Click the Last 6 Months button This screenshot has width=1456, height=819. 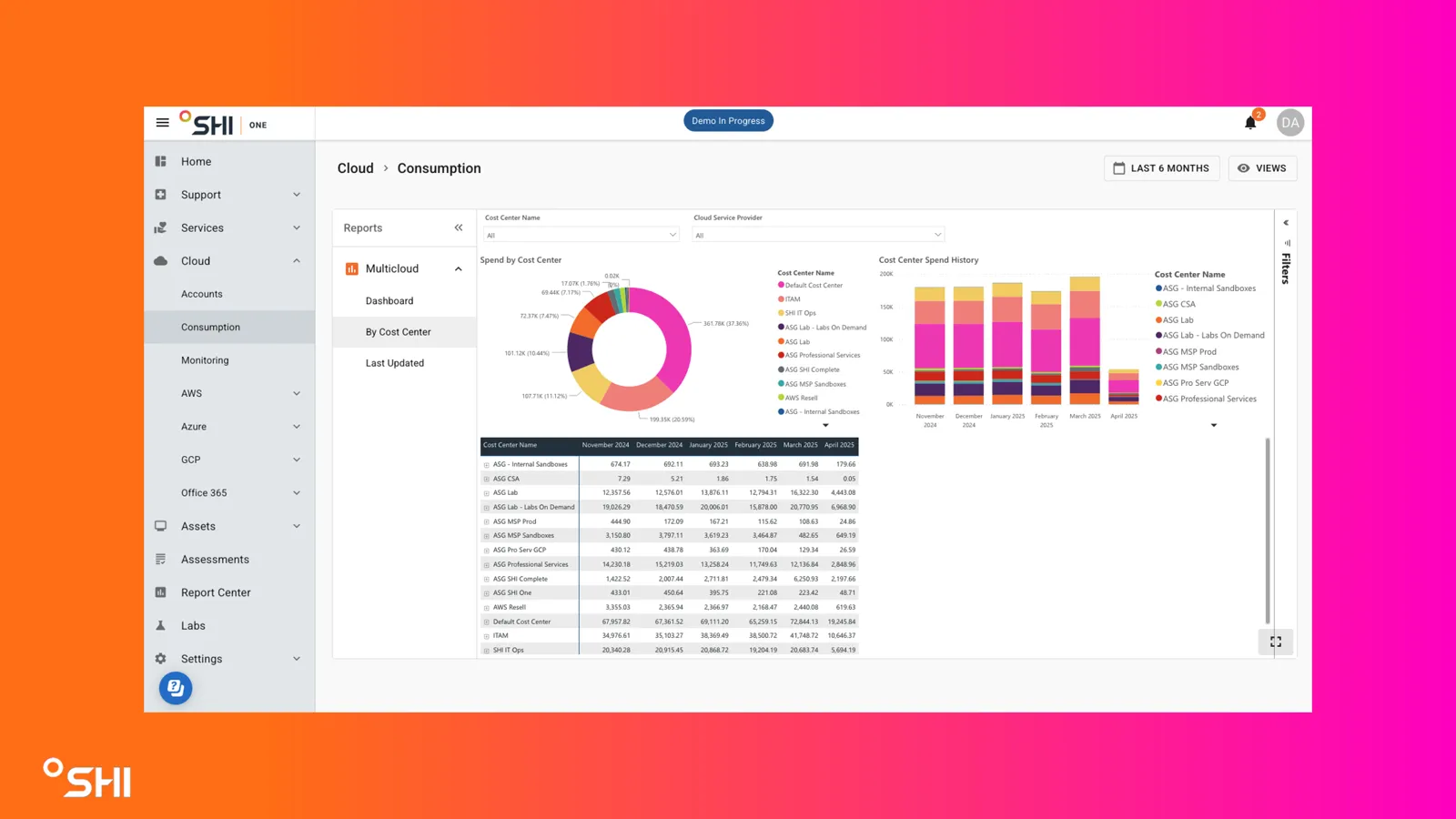1161,168
